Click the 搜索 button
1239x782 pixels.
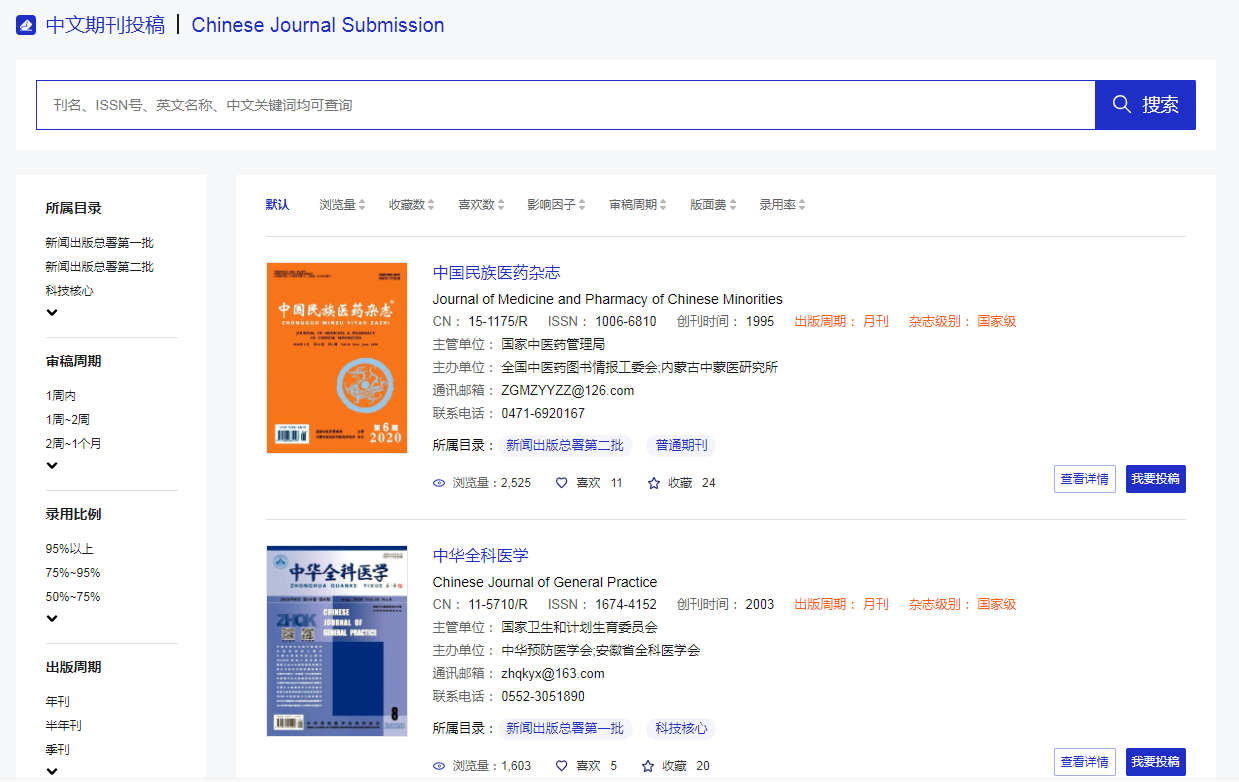click(x=1145, y=105)
